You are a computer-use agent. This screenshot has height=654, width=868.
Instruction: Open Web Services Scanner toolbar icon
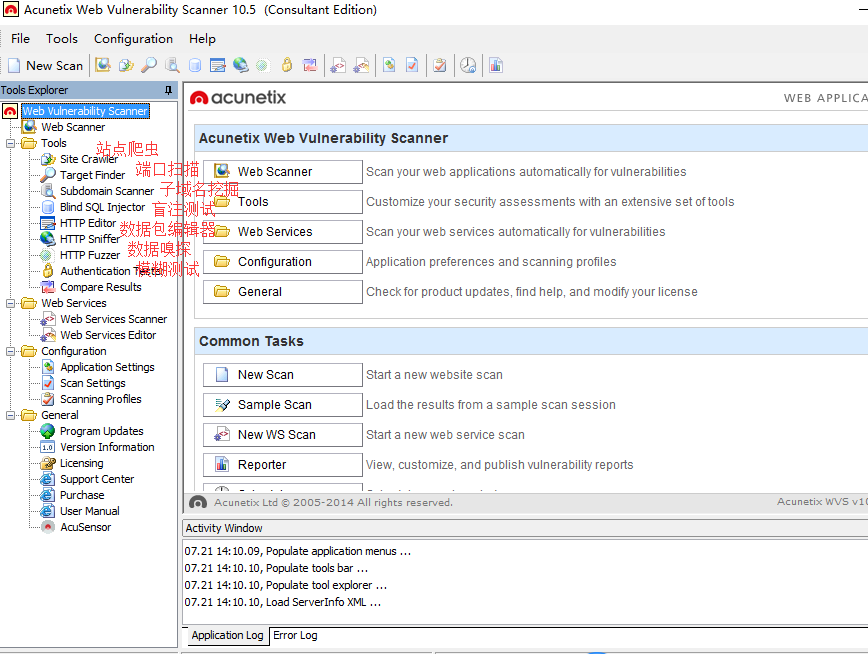(338, 65)
